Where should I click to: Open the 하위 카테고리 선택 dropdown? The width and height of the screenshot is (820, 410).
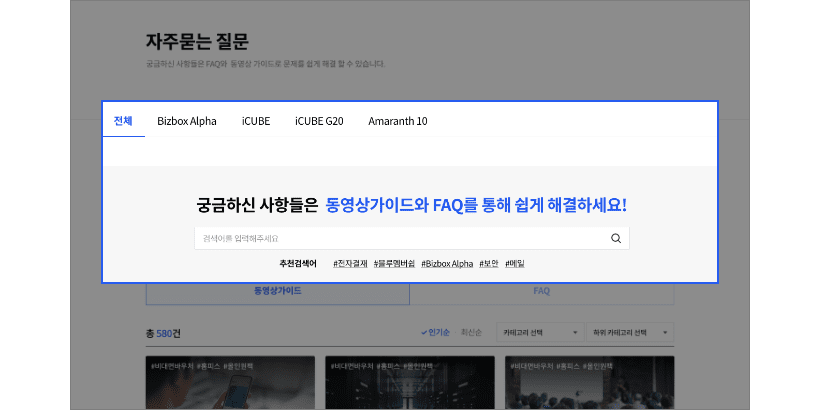point(630,332)
